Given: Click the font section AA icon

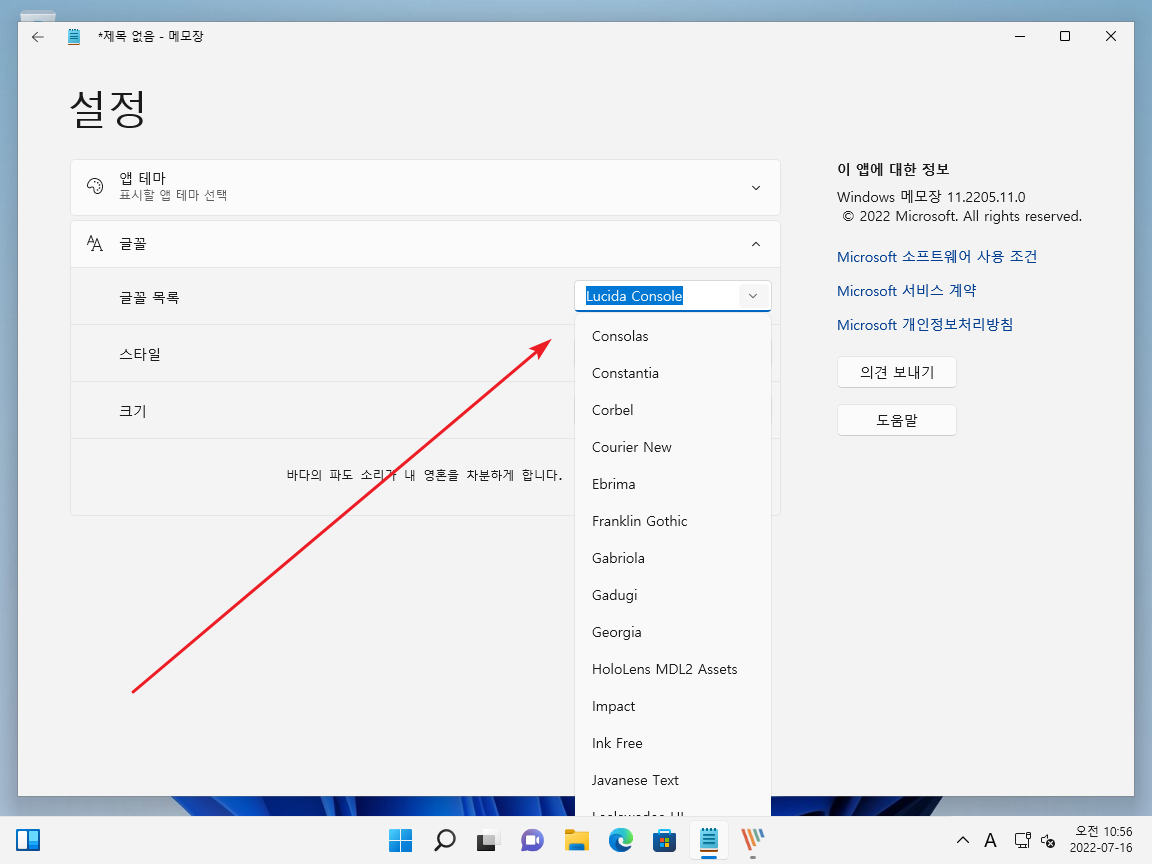Looking at the screenshot, I should 95,243.
